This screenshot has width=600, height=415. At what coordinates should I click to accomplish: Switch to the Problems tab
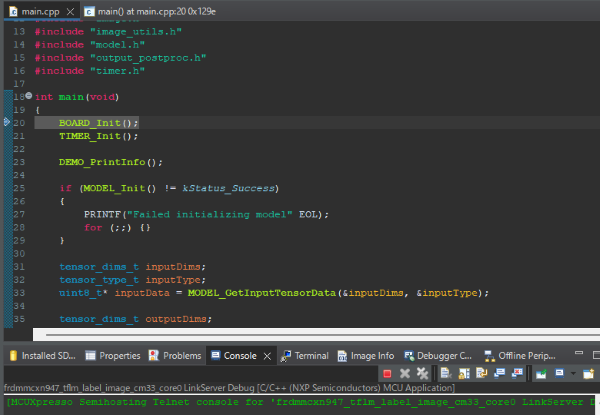click(x=181, y=355)
